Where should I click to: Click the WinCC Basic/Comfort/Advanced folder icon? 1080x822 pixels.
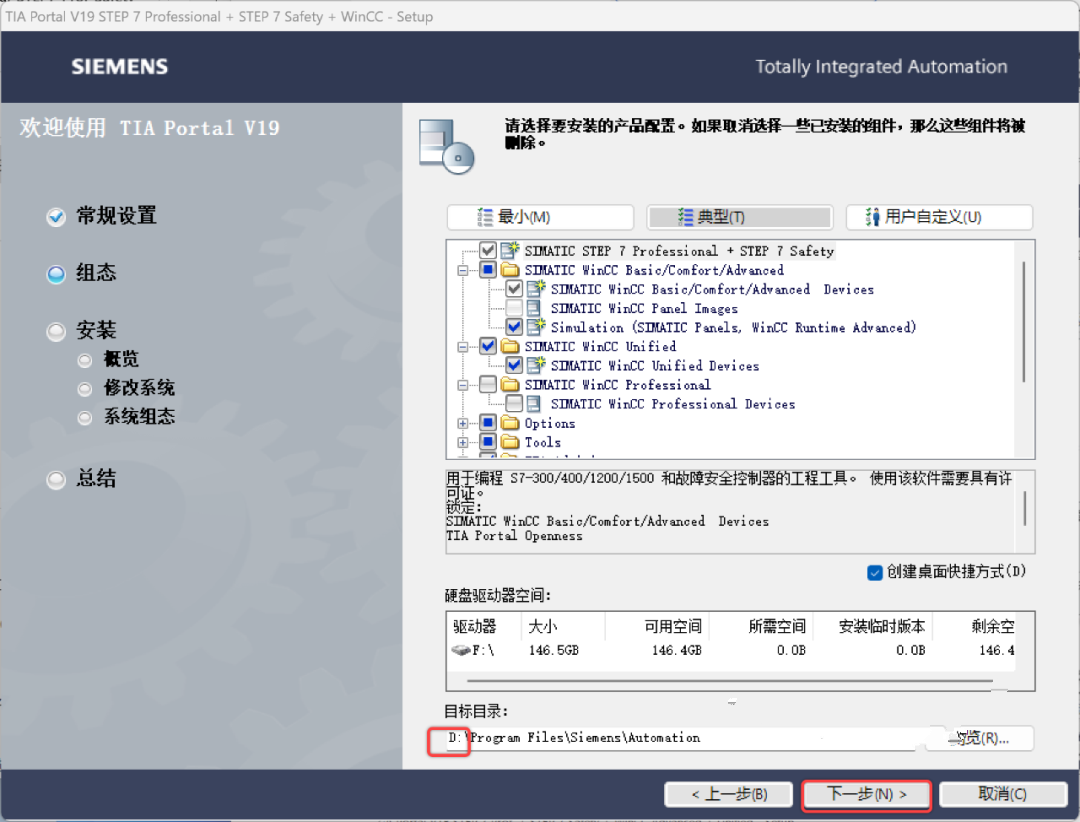pos(510,269)
